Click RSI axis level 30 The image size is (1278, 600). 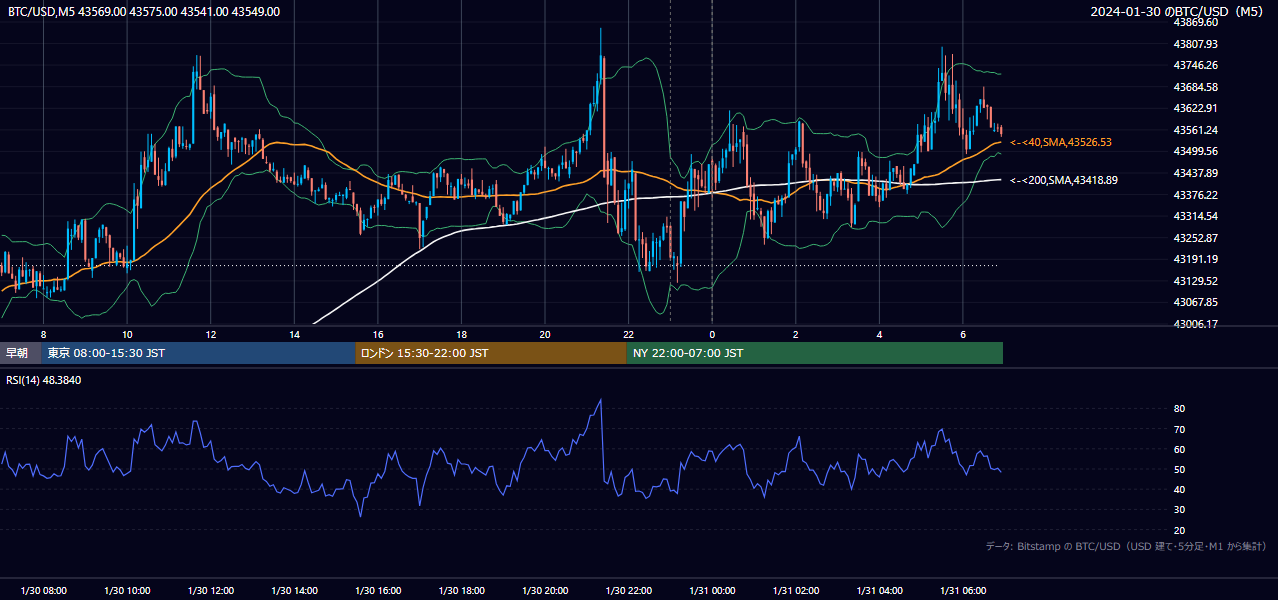click(1179, 510)
